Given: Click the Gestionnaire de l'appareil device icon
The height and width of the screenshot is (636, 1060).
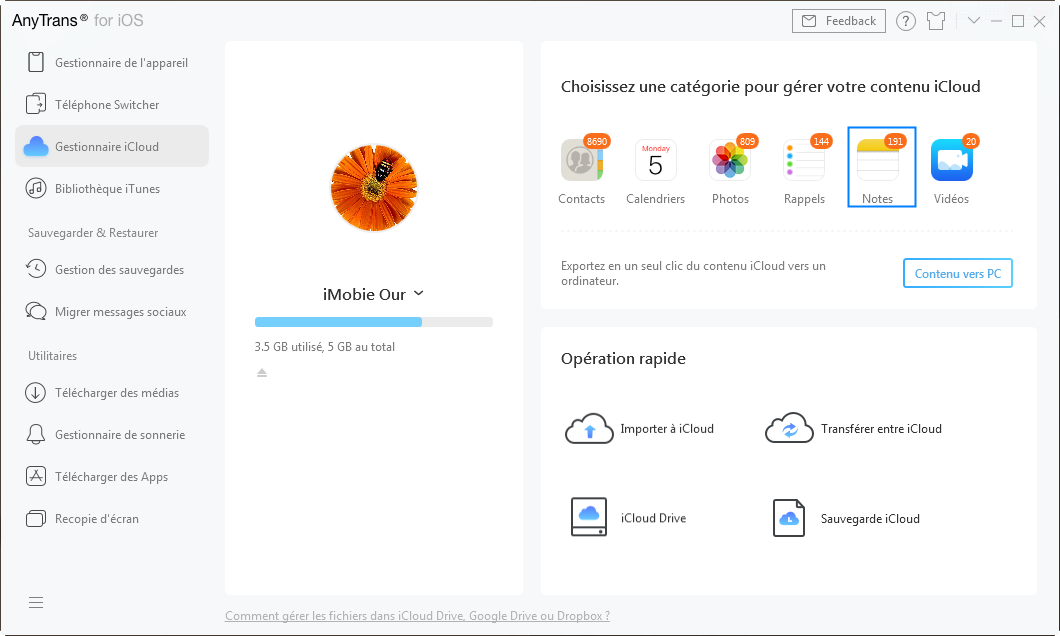Looking at the screenshot, I should coord(36,62).
